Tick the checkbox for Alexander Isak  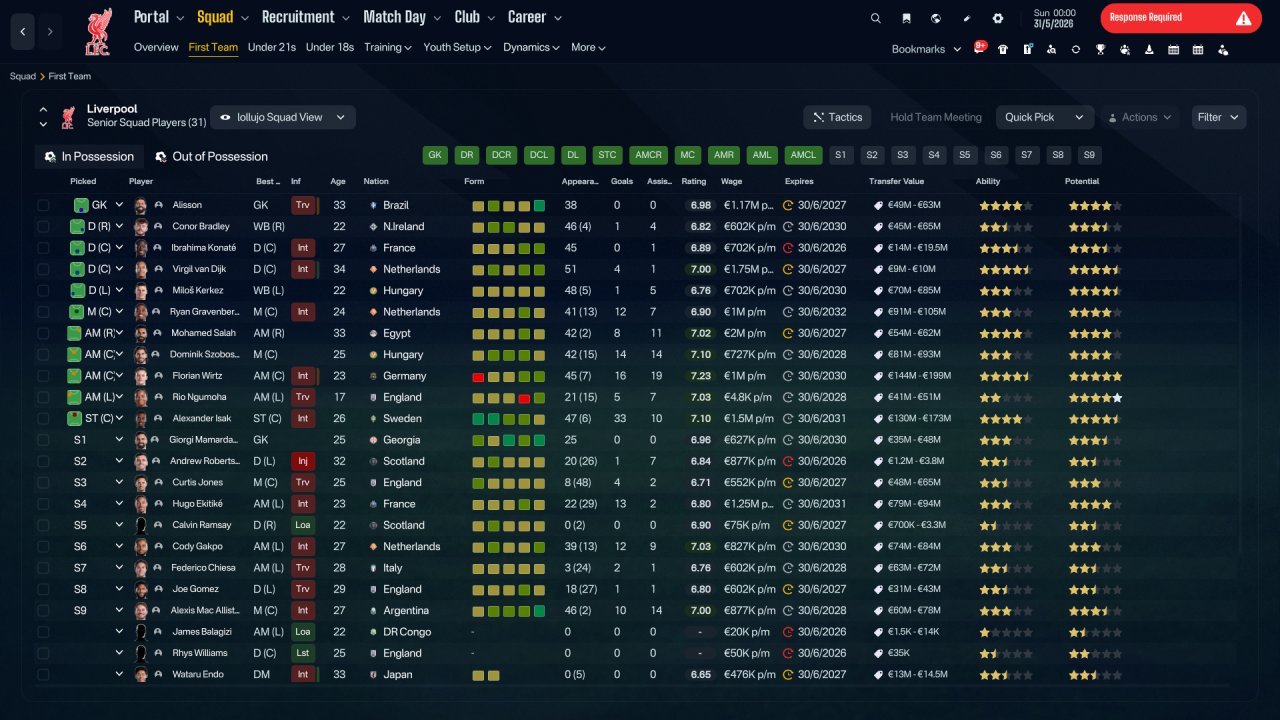pos(43,418)
